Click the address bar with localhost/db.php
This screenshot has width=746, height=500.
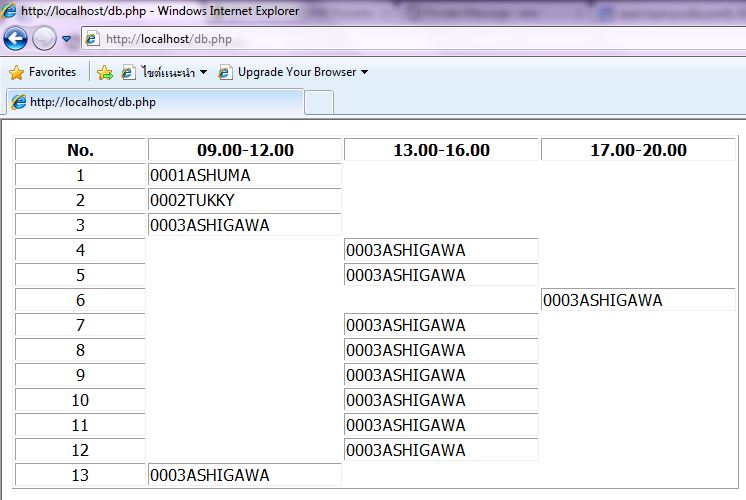tap(413, 39)
